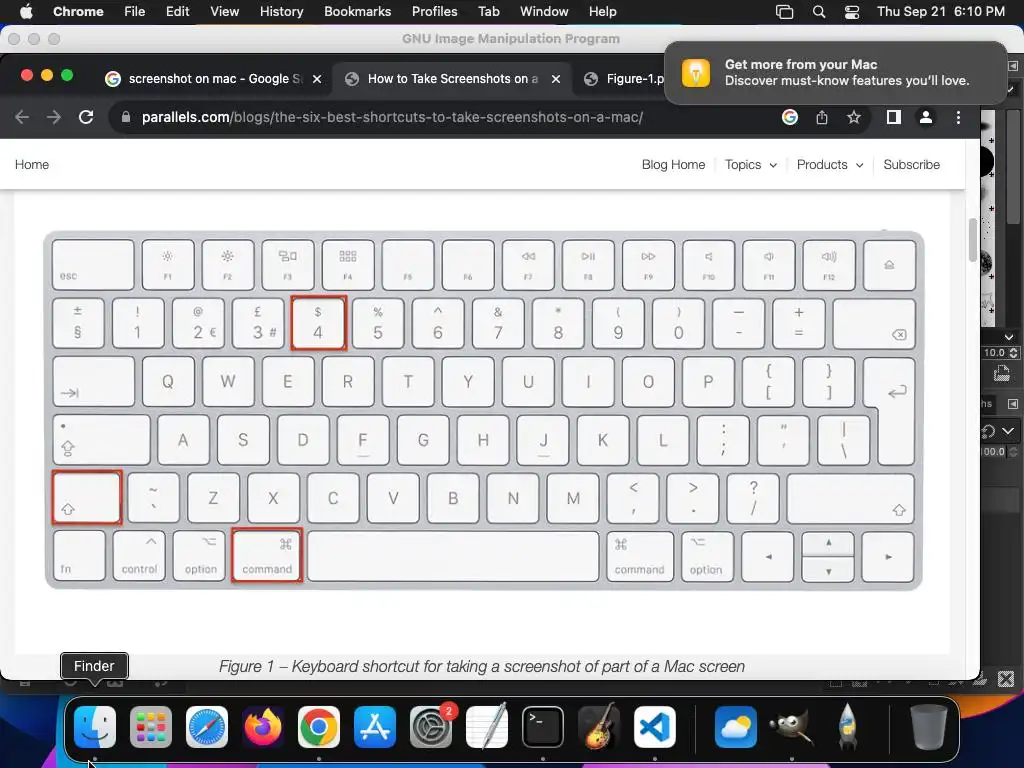
Task: Open Control Center in menu bar
Action: [x=852, y=12]
